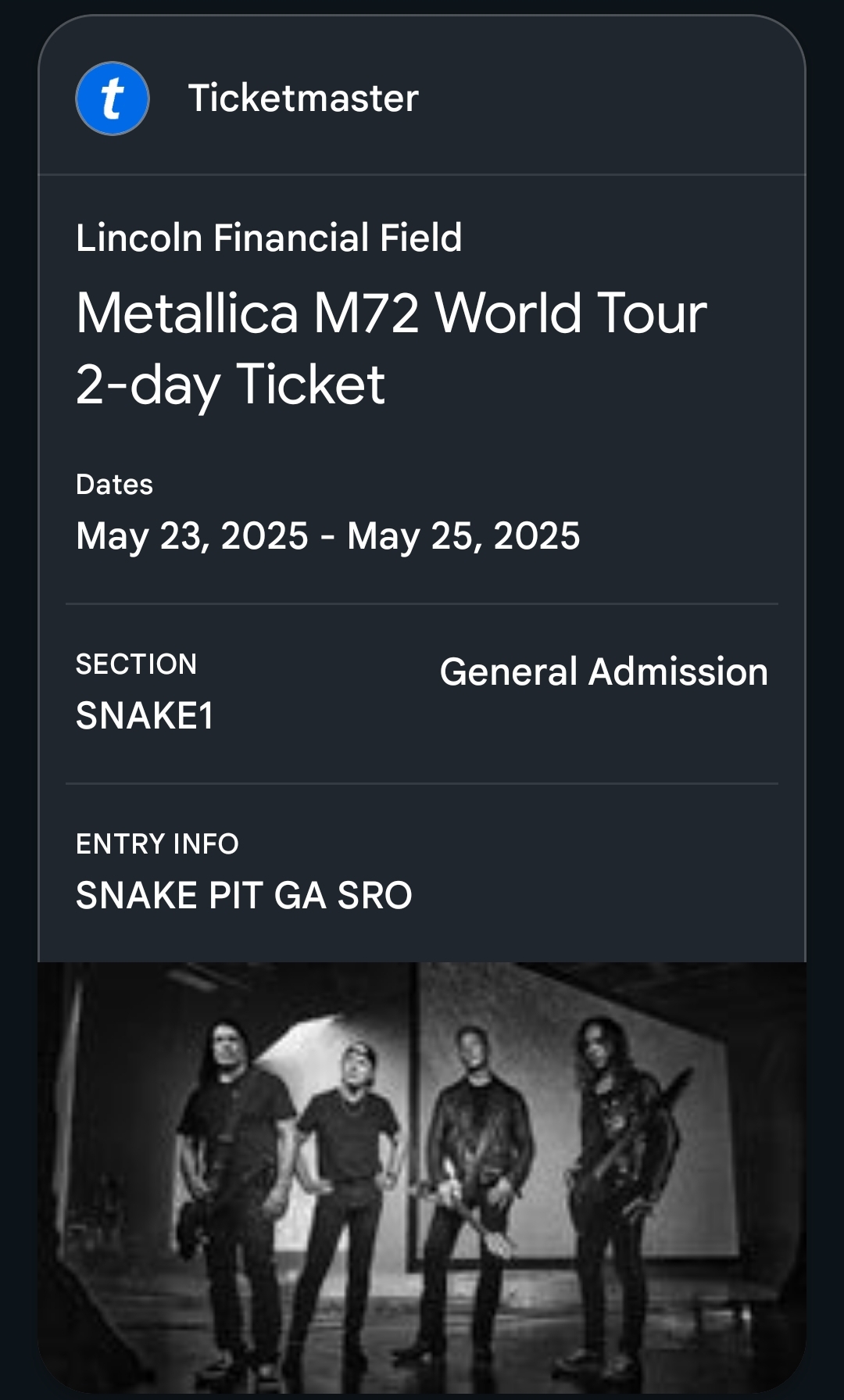
Task: Tap the blue Ticketmaster logo icon
Action: coord(113,98)
